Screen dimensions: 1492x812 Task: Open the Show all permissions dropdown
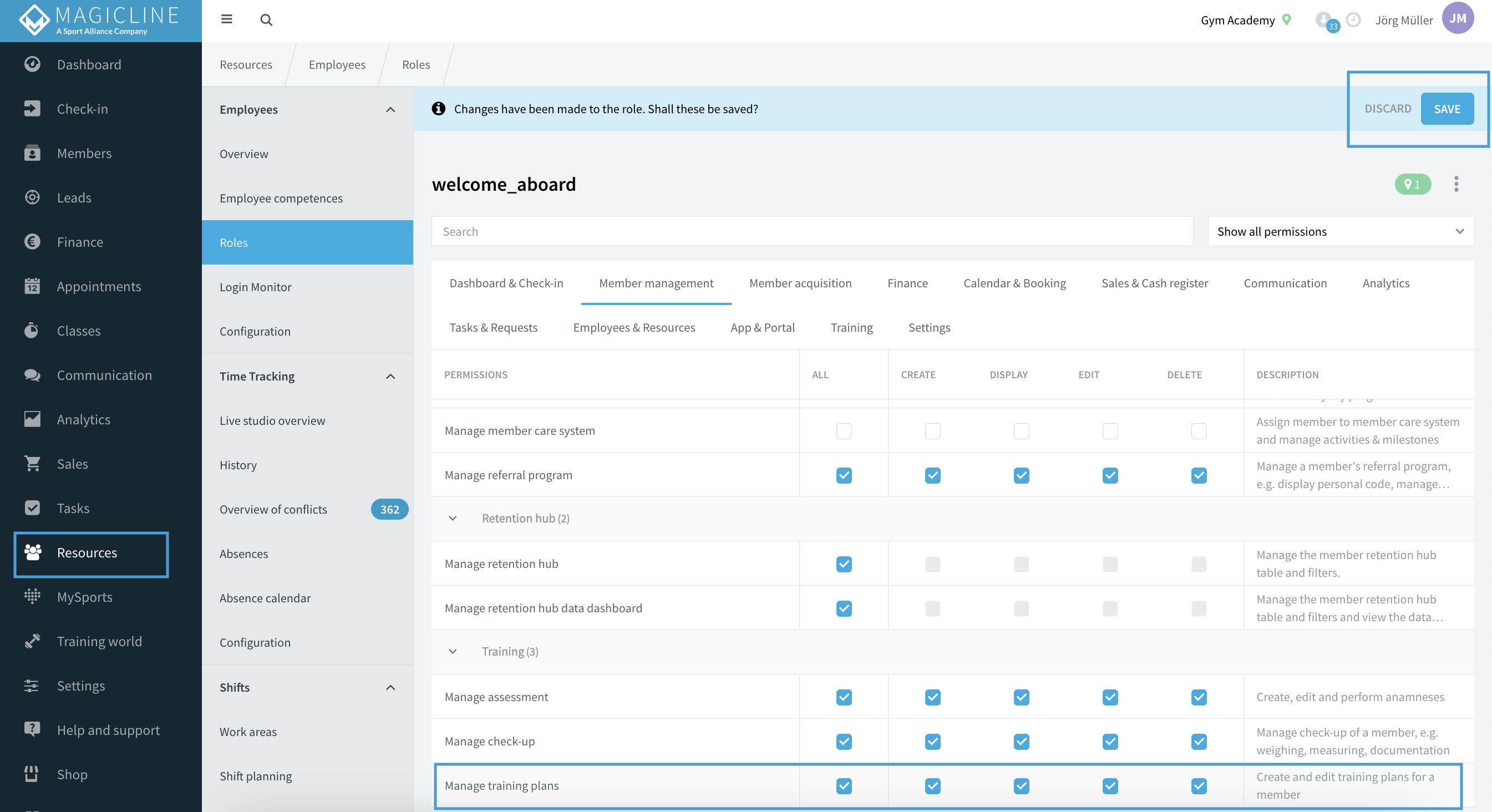(x=1340, y=232)
